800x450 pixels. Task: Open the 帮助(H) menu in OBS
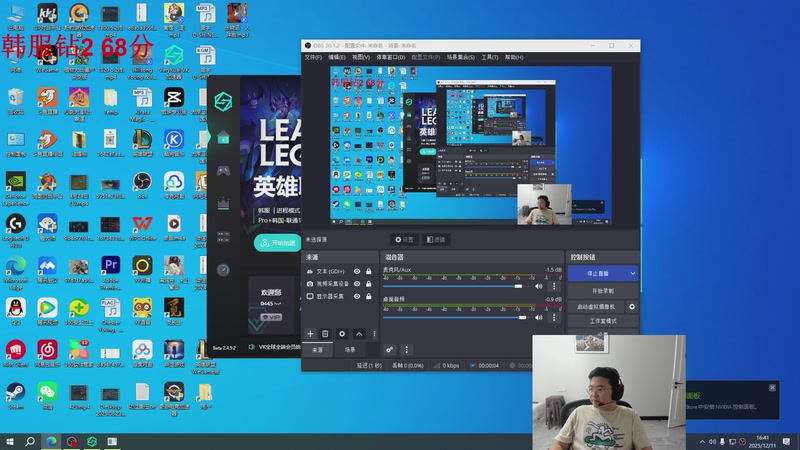[514, 57]
